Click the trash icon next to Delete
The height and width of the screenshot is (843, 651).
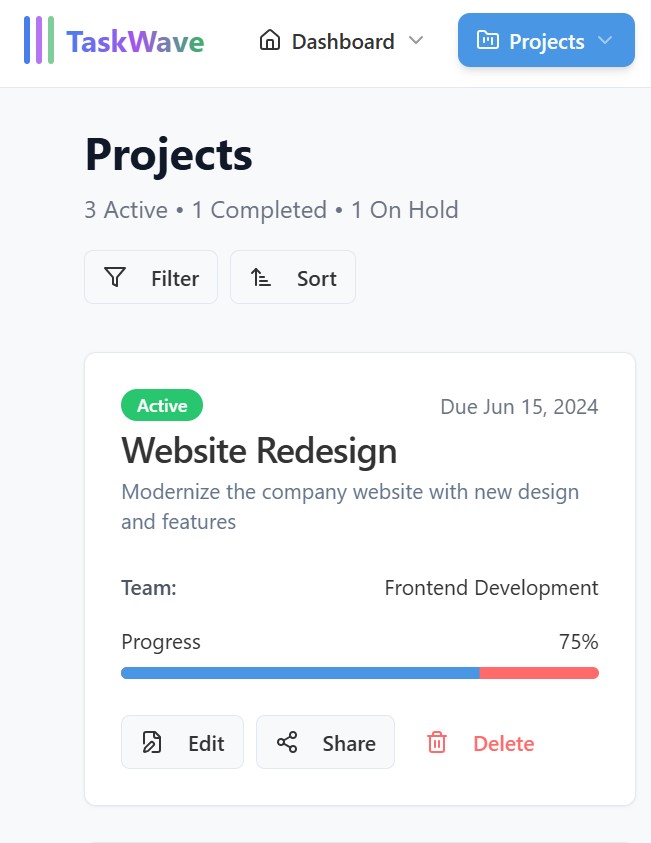[x=437, y=743]
